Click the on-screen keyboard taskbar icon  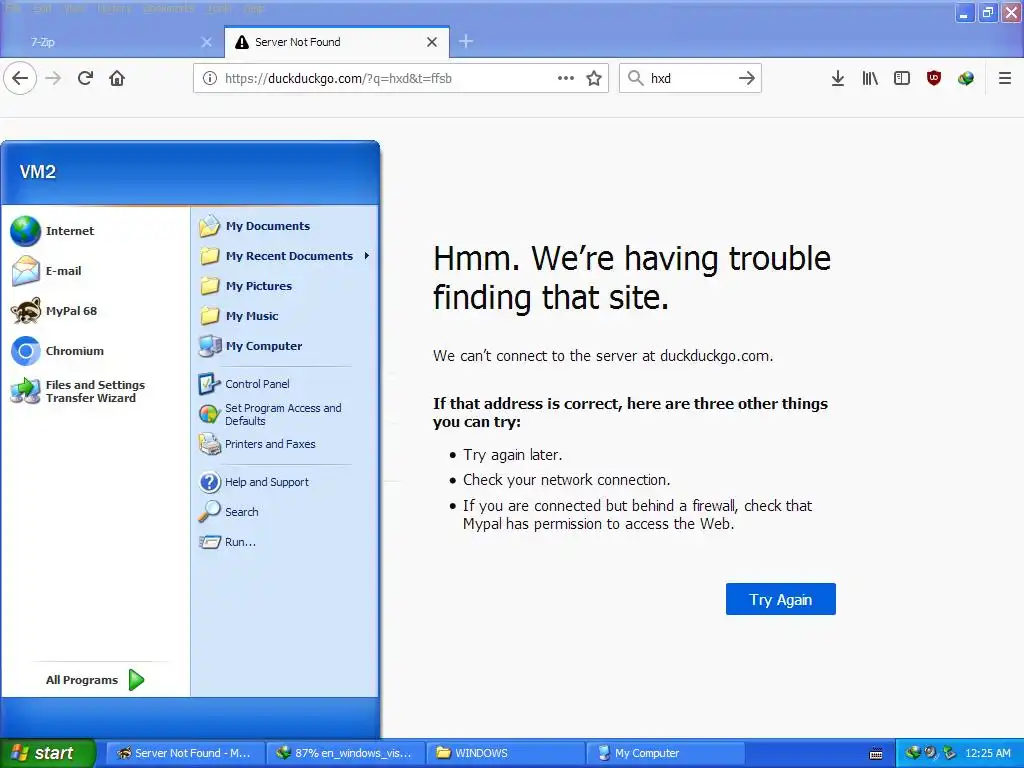[x=876, y=754]
